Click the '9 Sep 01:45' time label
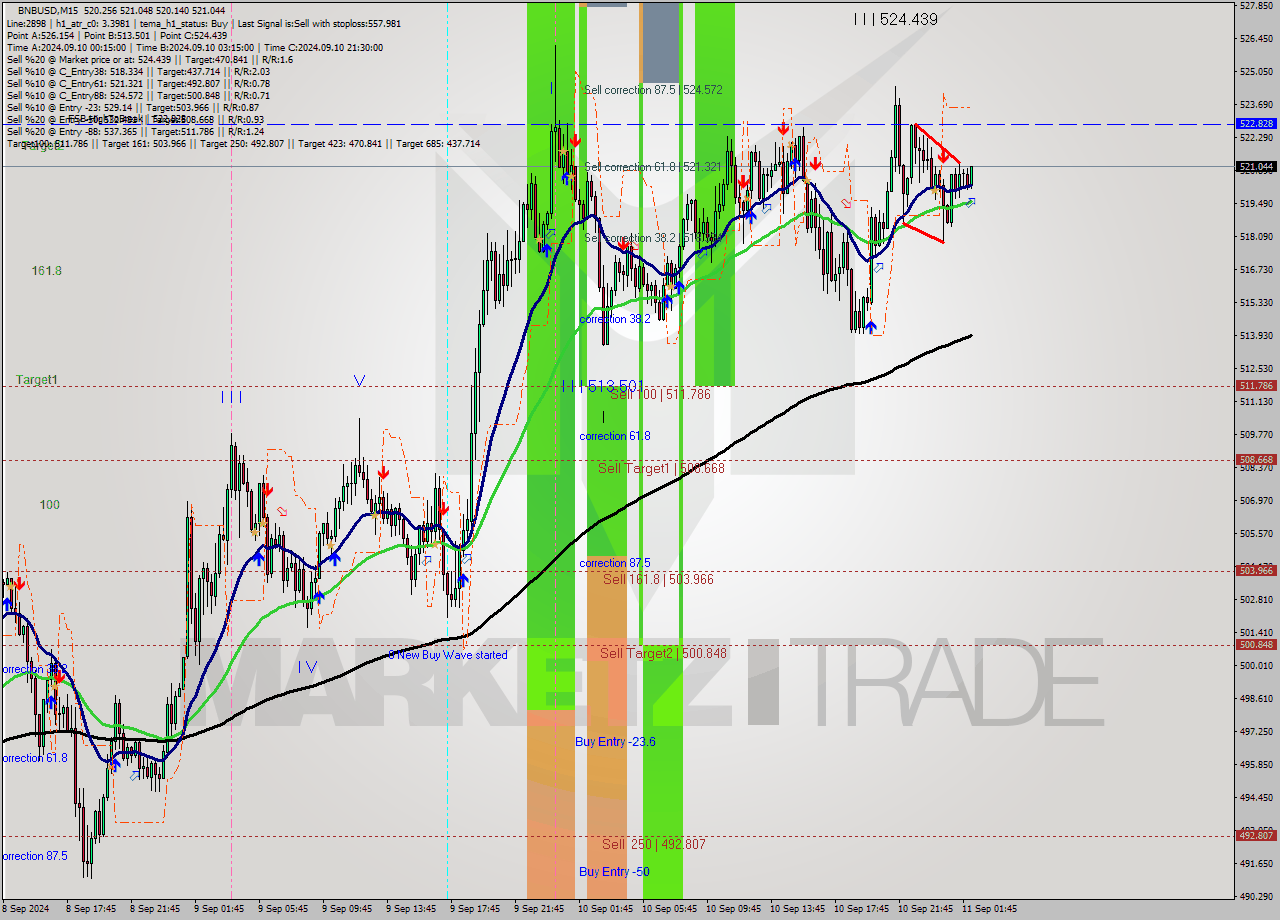Image resolution: width=1280 pixels, height=920 pixels. tap(219, 909)
